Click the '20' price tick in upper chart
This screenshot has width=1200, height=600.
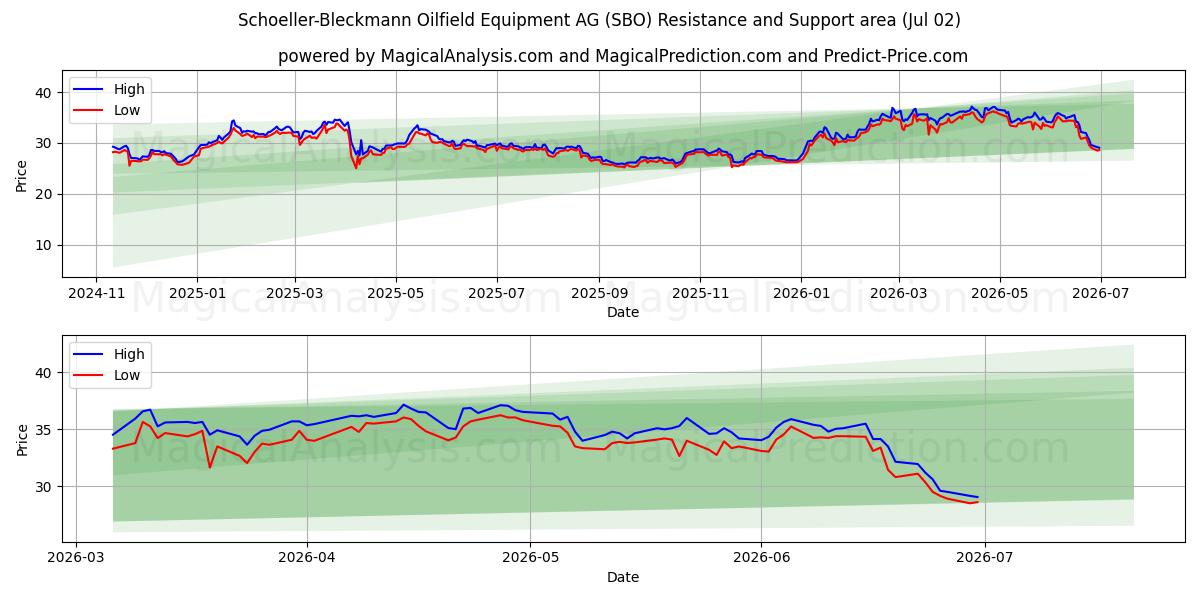point(46,194)
